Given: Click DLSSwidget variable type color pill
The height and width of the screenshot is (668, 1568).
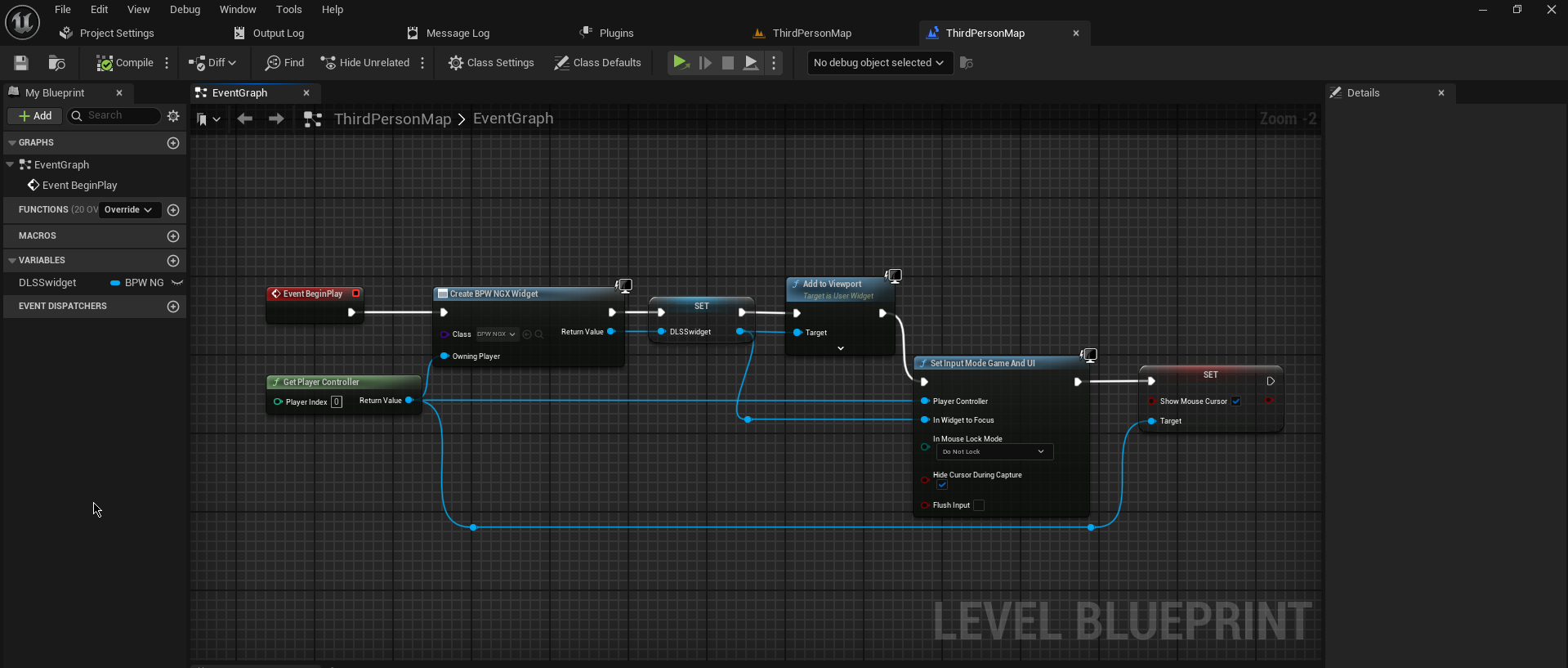Looking at the screenshot, I should [115, 283].
